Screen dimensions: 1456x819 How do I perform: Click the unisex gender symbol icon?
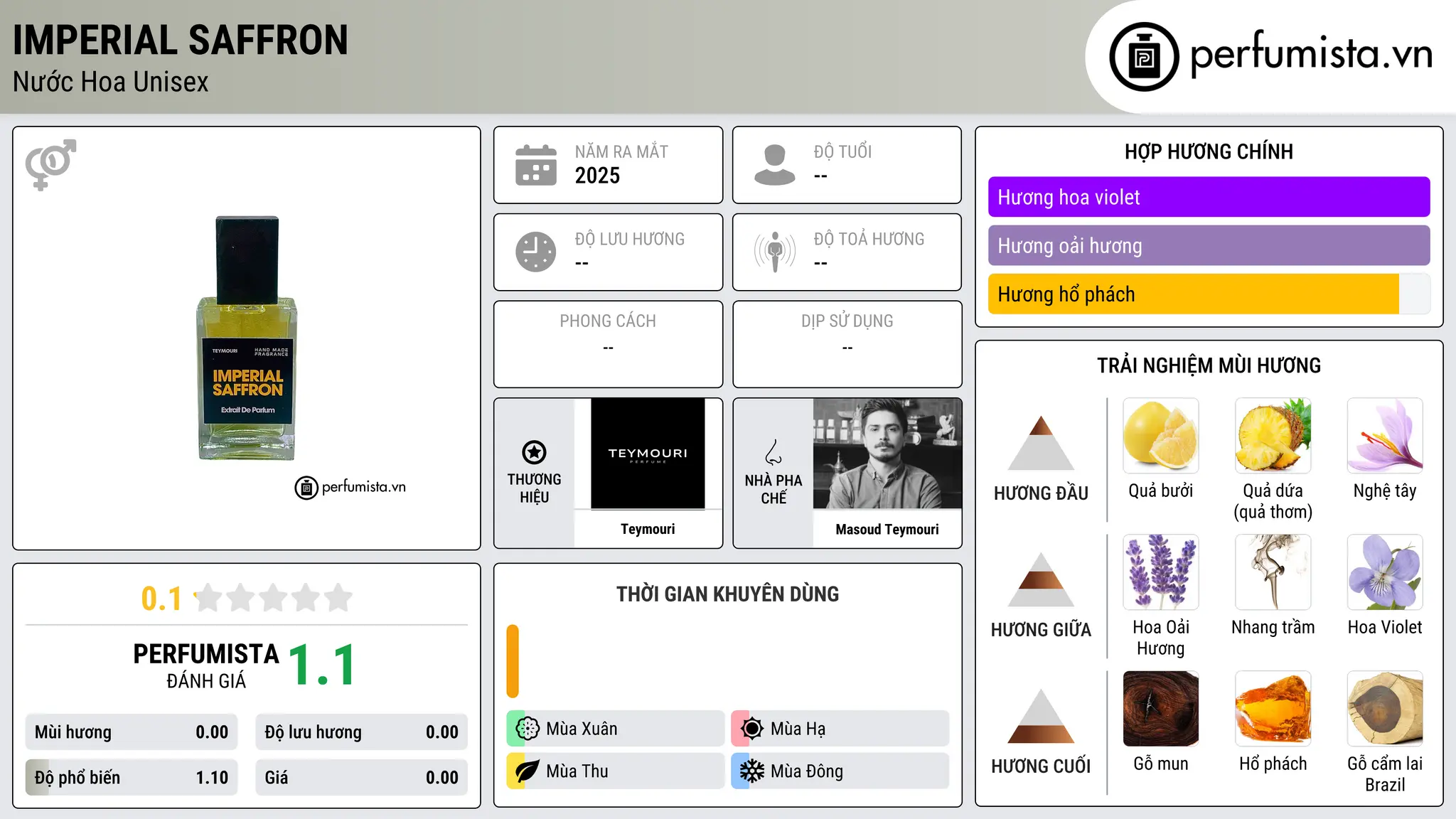[x=50, y=164]
